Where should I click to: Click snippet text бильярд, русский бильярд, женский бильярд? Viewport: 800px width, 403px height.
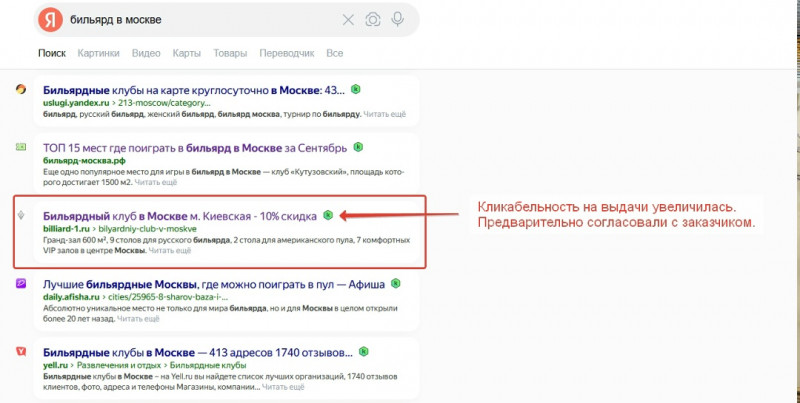pyautogui.click(x=129, y=114)
